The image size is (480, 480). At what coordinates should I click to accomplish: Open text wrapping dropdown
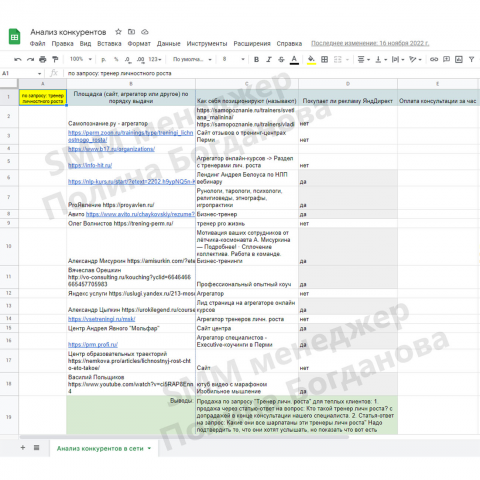(398, 59)
